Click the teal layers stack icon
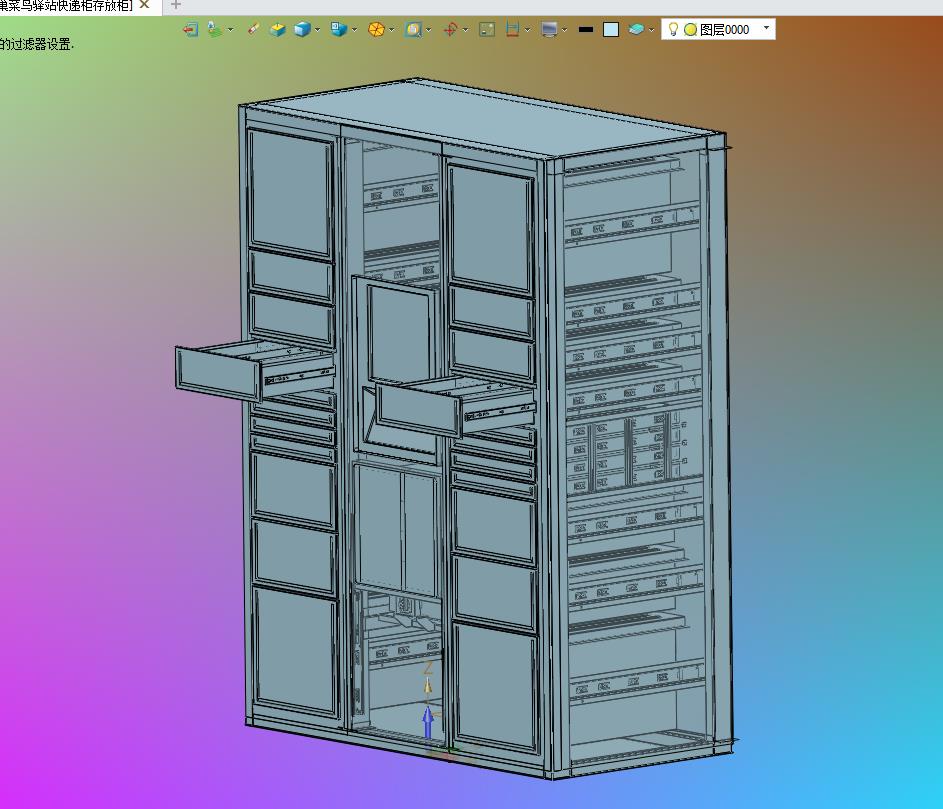This screenshot has width=943, height=809. click(x=636, y=29)
